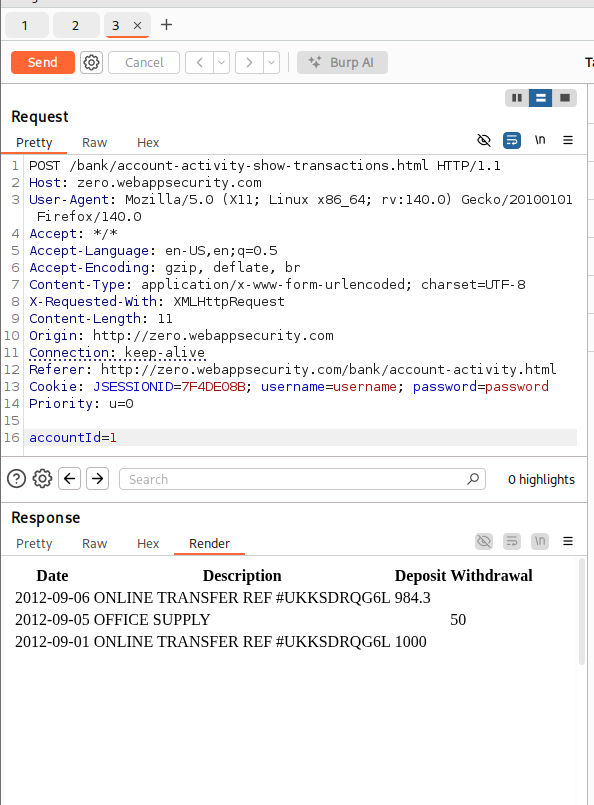Select Repeater tab 3
The width and height of the screenshot is (594, 805).
(x=116, y=26)
